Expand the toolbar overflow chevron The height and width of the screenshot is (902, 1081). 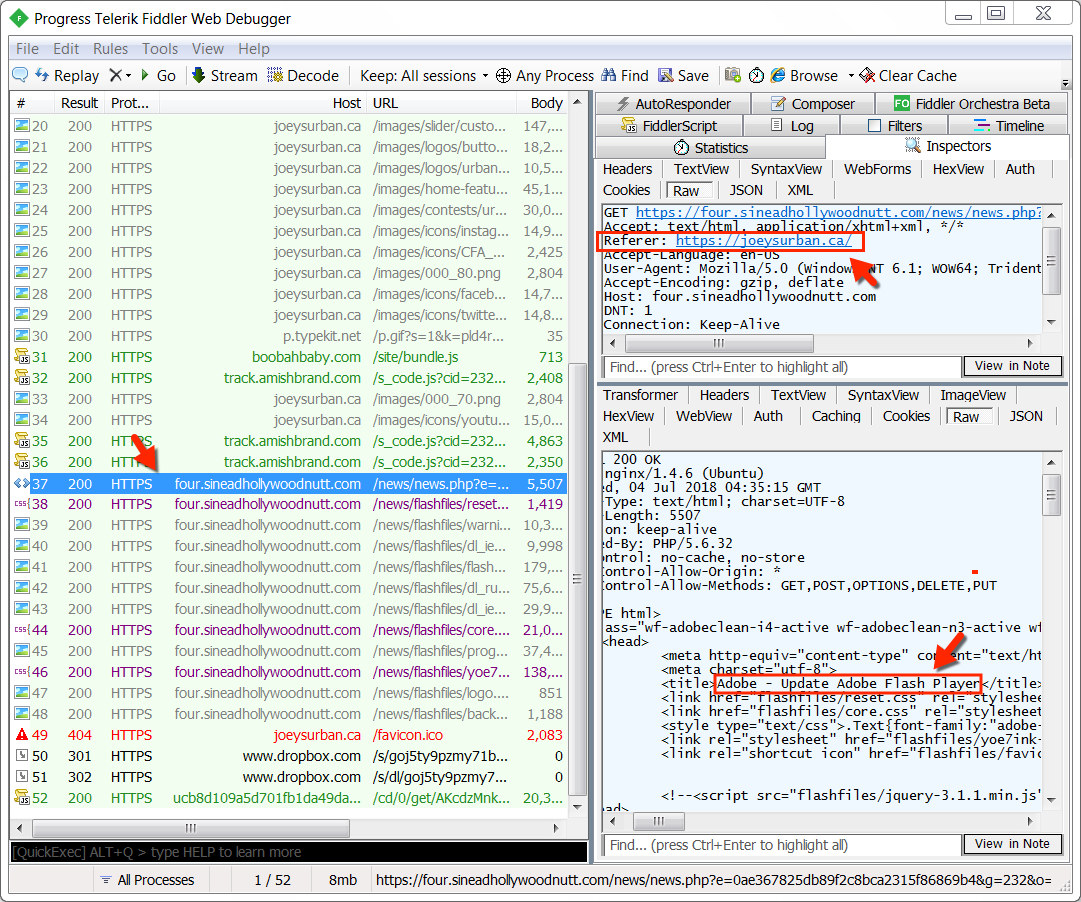[x=1065, y=83]
